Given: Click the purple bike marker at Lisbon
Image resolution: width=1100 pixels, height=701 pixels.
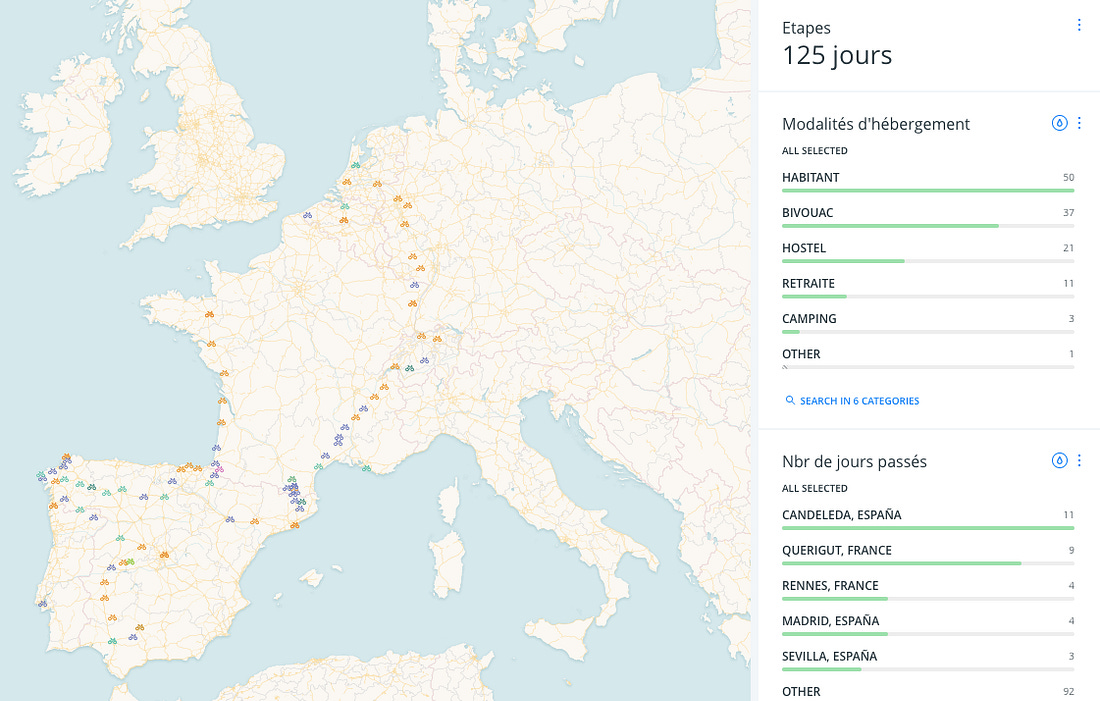Looking at the screenshot, I should click(x=43, y=603).
